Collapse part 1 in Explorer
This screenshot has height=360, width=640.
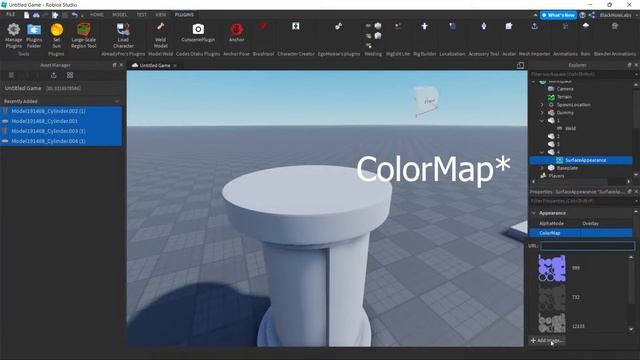tap(542, 121)
